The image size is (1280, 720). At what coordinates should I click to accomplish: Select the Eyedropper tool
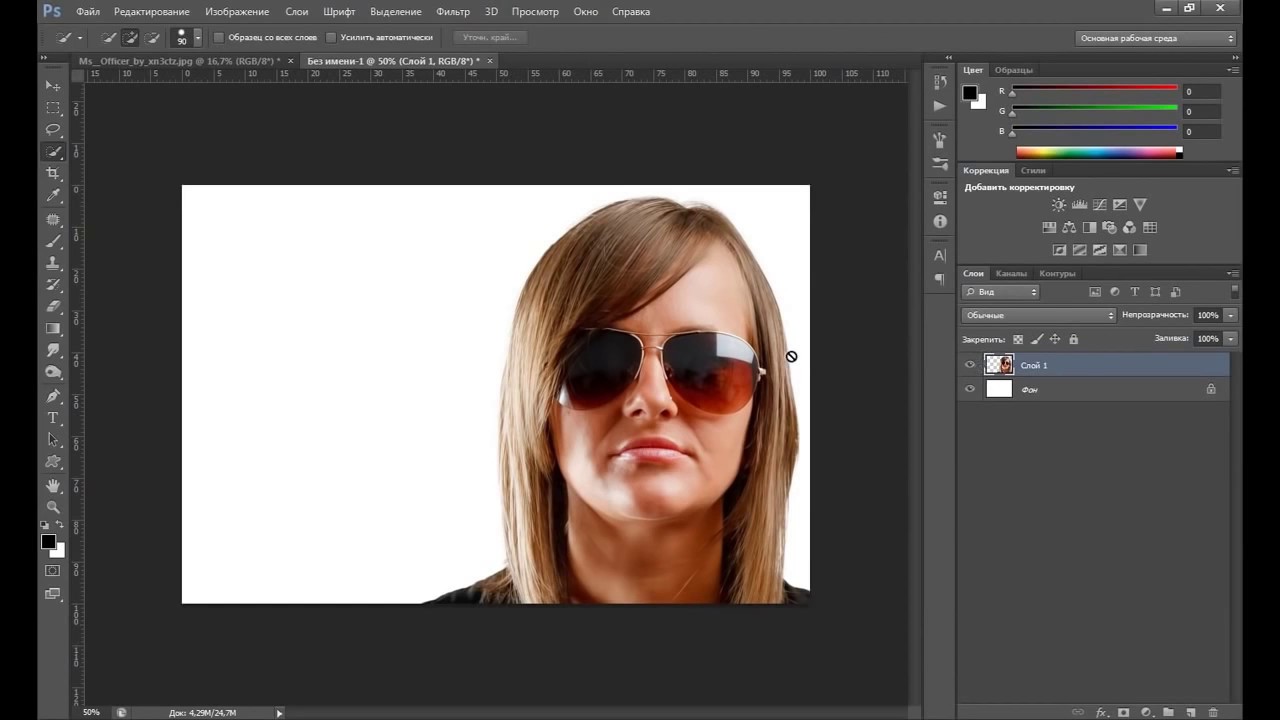[x=53, y=196]
